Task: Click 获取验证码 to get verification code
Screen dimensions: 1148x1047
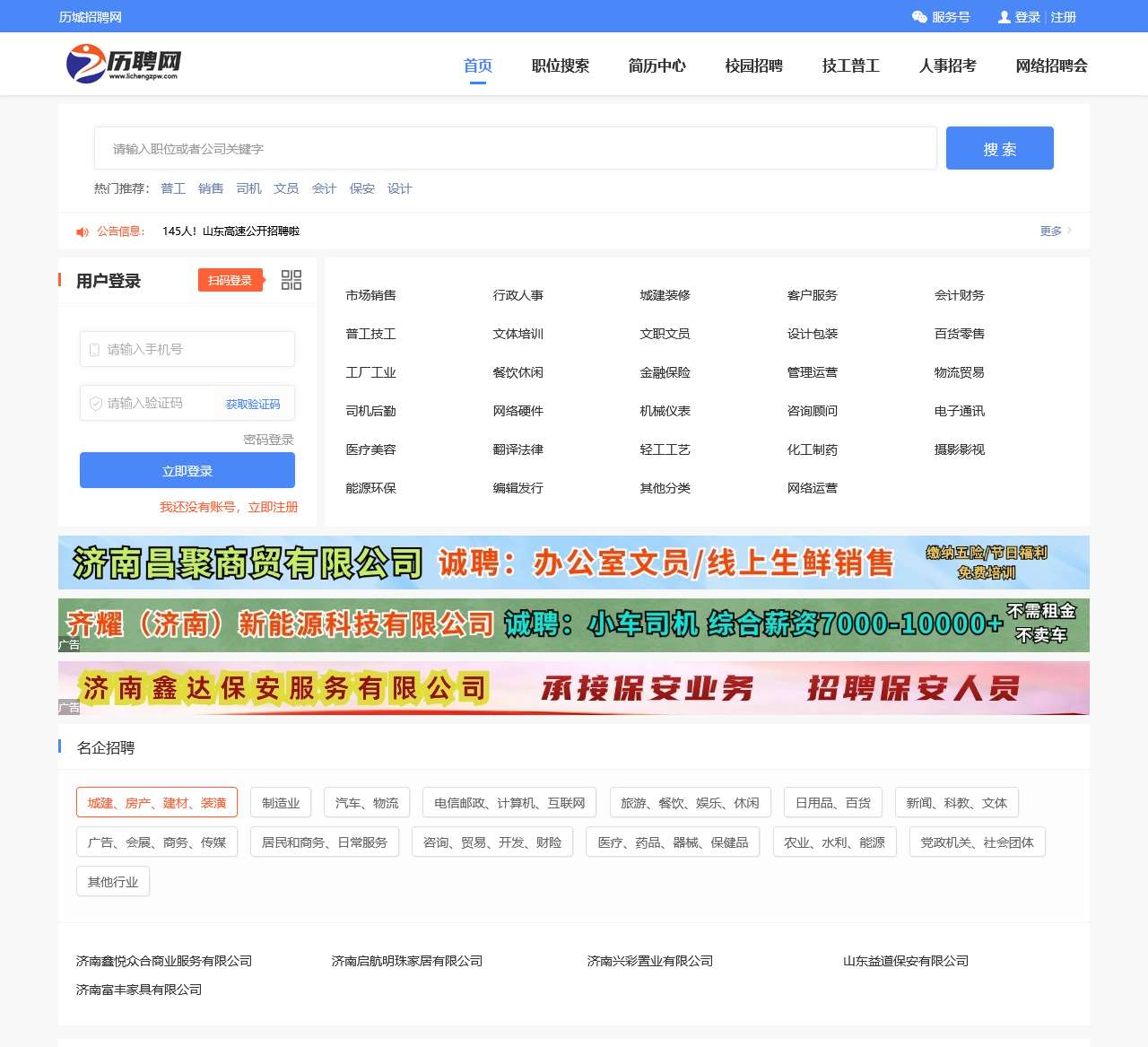Action: (x=256, y=403)
